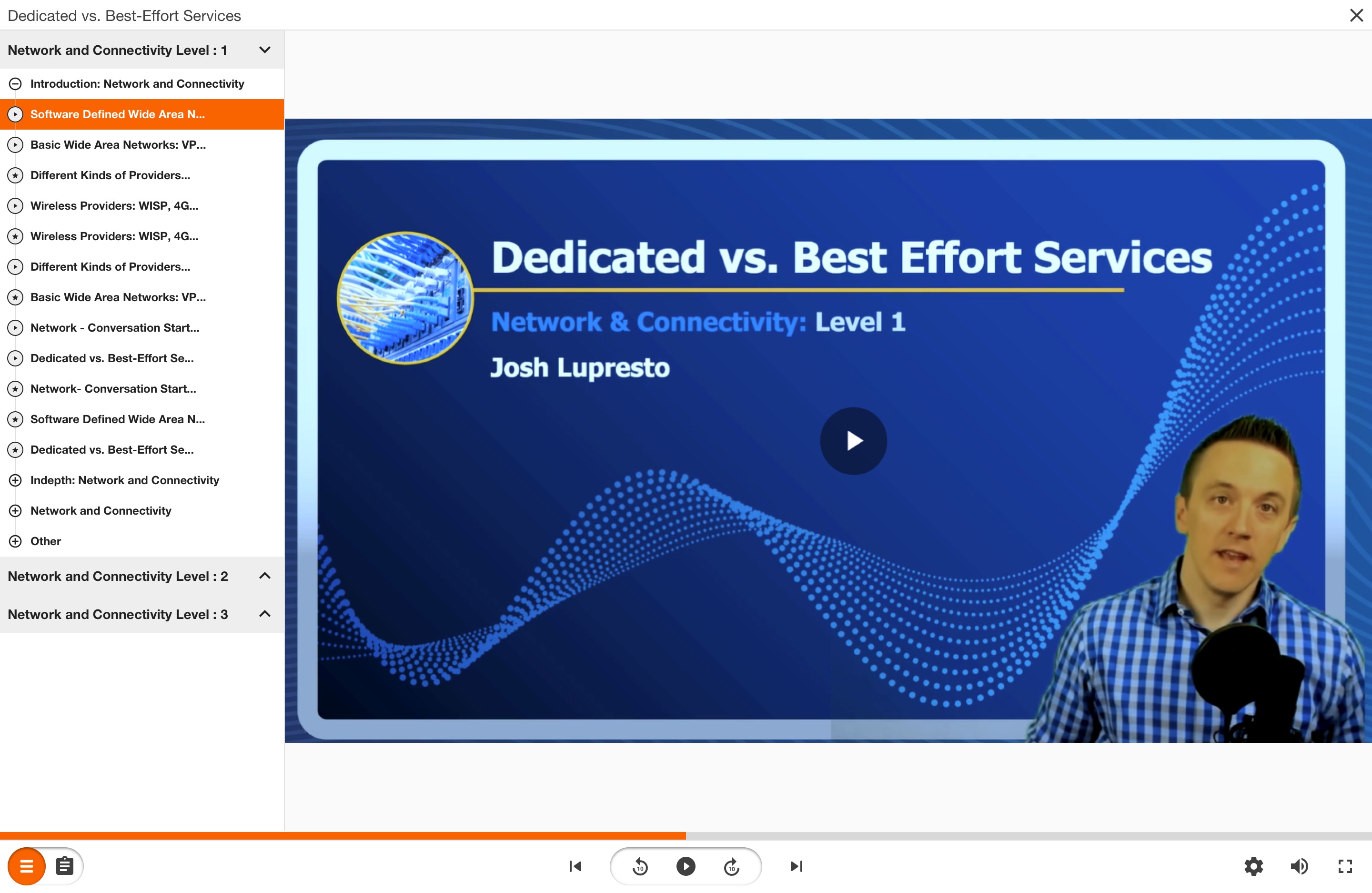This screenshot has width=1372, height=893.
Task: Close the course player window
Action: [1356, 16]
